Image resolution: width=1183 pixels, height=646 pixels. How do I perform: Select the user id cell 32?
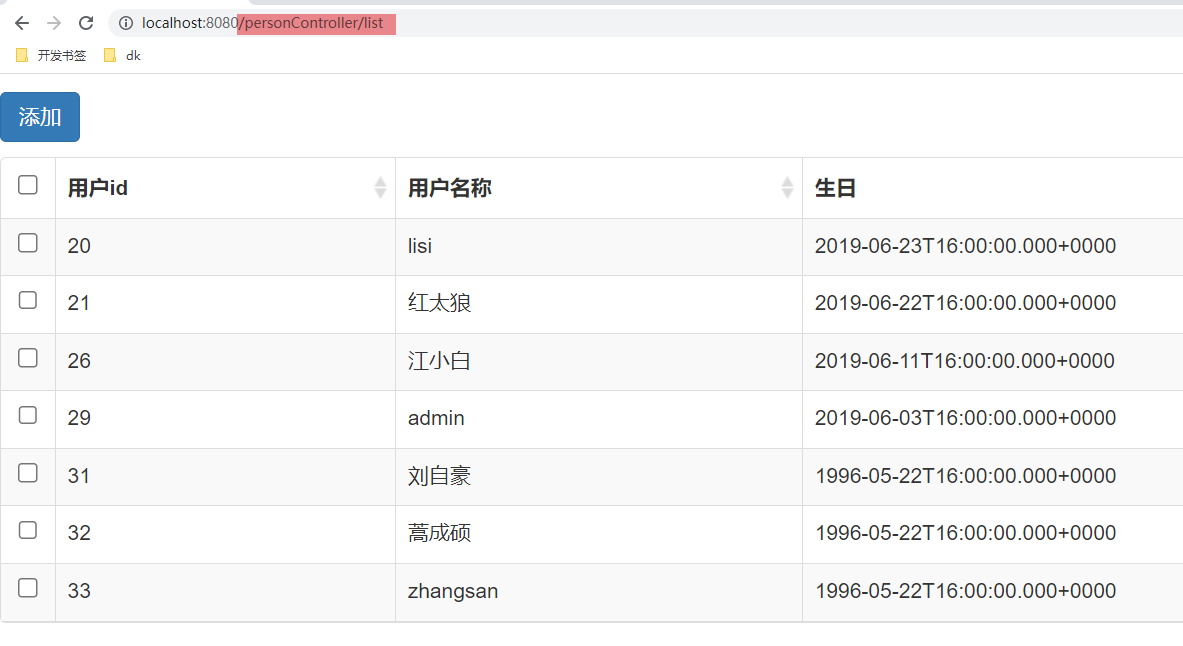click(x=226, y=534)
